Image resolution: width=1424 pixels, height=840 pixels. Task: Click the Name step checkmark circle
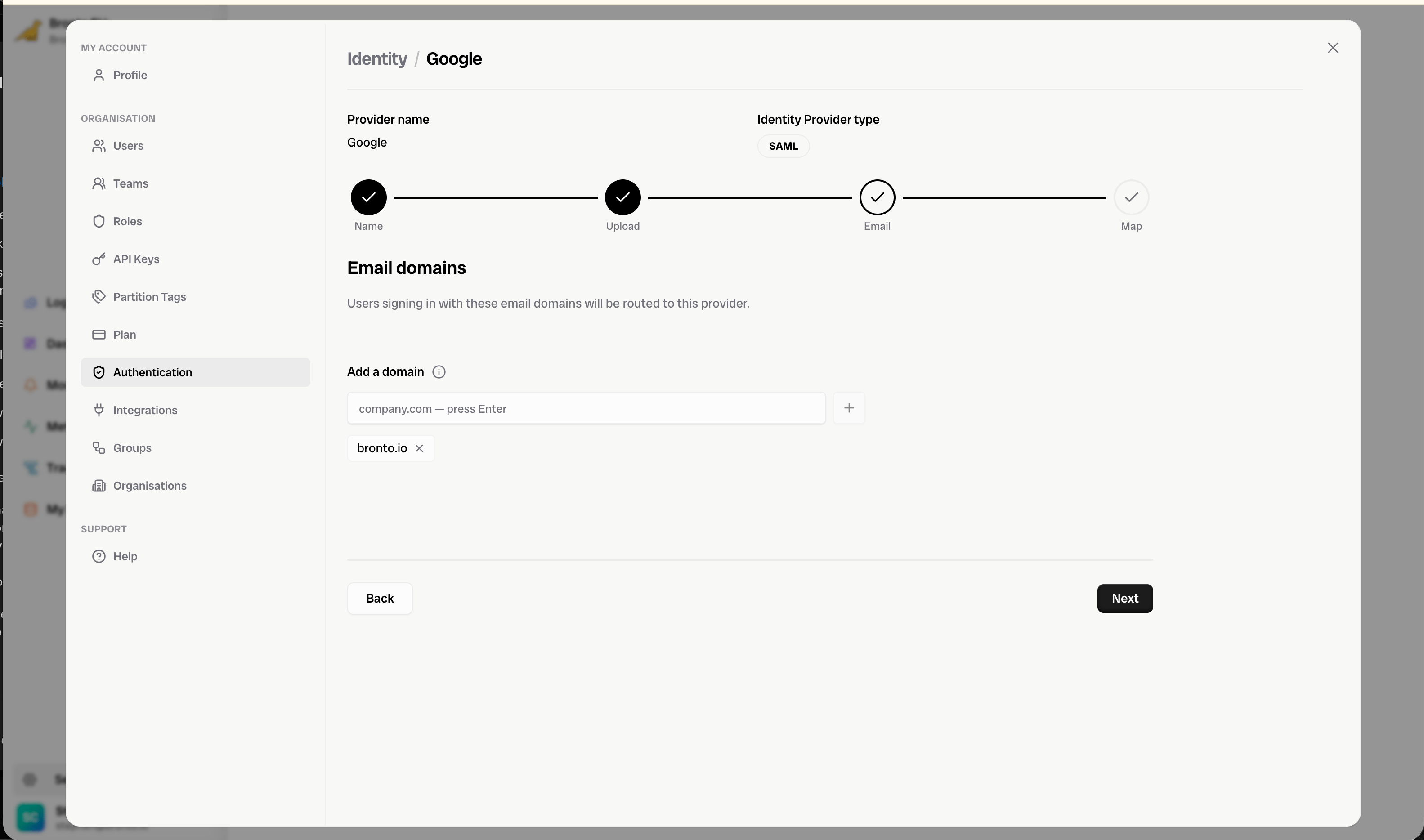pyautogui.click(x=368, y=197)
